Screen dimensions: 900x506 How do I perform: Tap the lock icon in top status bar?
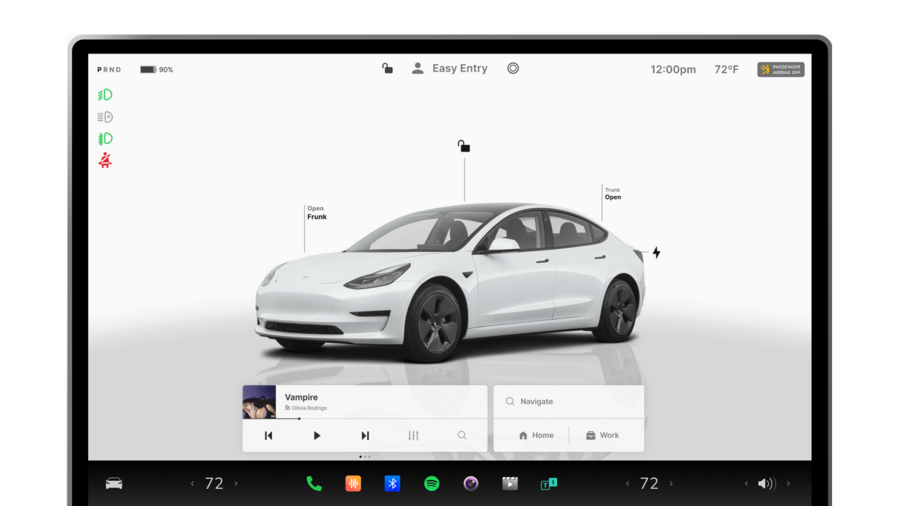point(387,68)
